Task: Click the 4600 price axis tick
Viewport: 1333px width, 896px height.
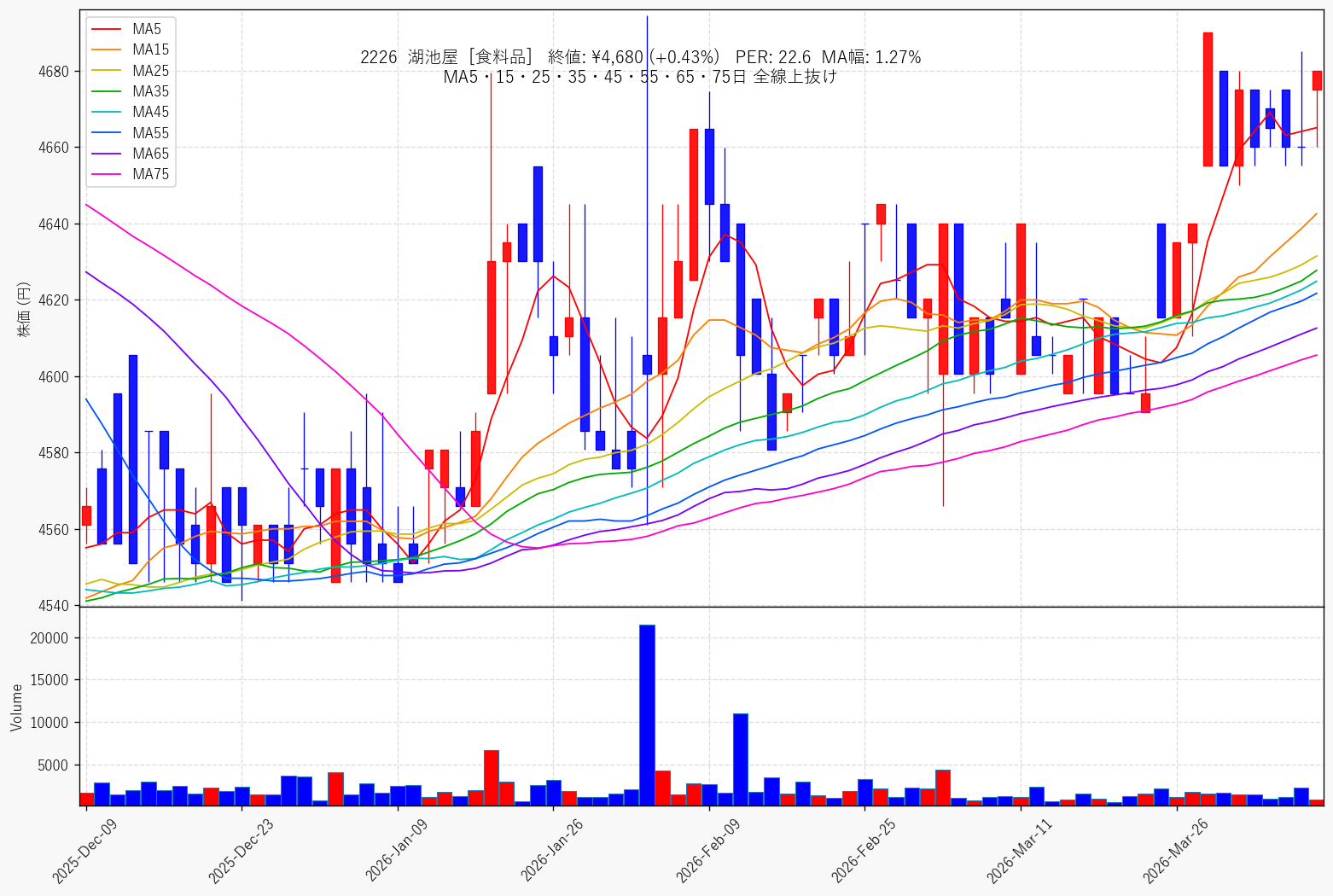Action: click(x=54, y=377)
